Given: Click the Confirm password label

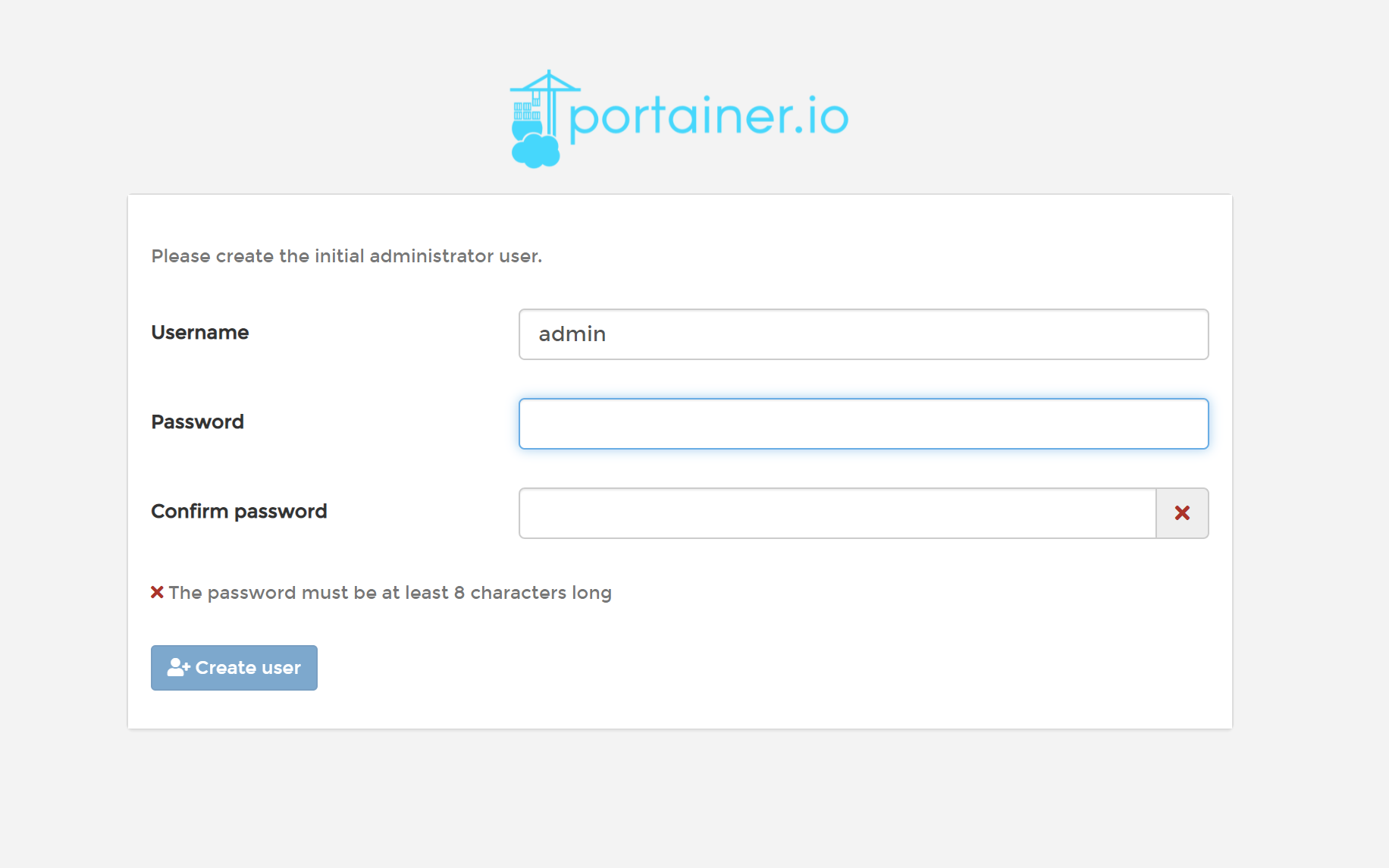Looking at the screenshot, I should pos(239,512).
